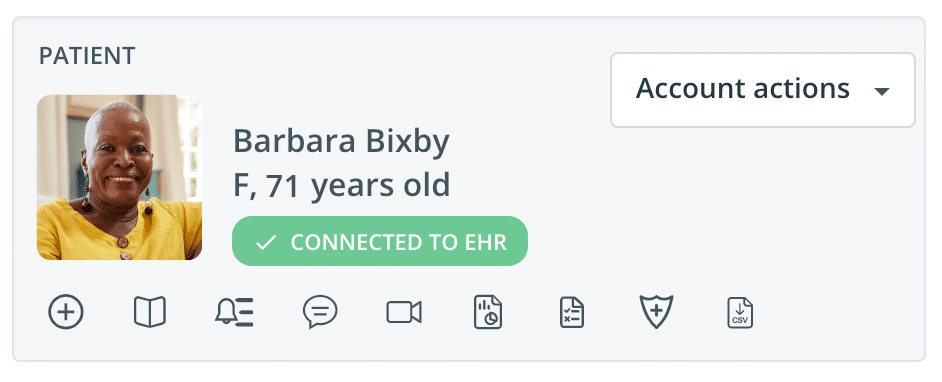This screenshot has height=382, width=942.
Task: Open the chart report document icon
Action: pyautogui.click(x=488, y=312)
